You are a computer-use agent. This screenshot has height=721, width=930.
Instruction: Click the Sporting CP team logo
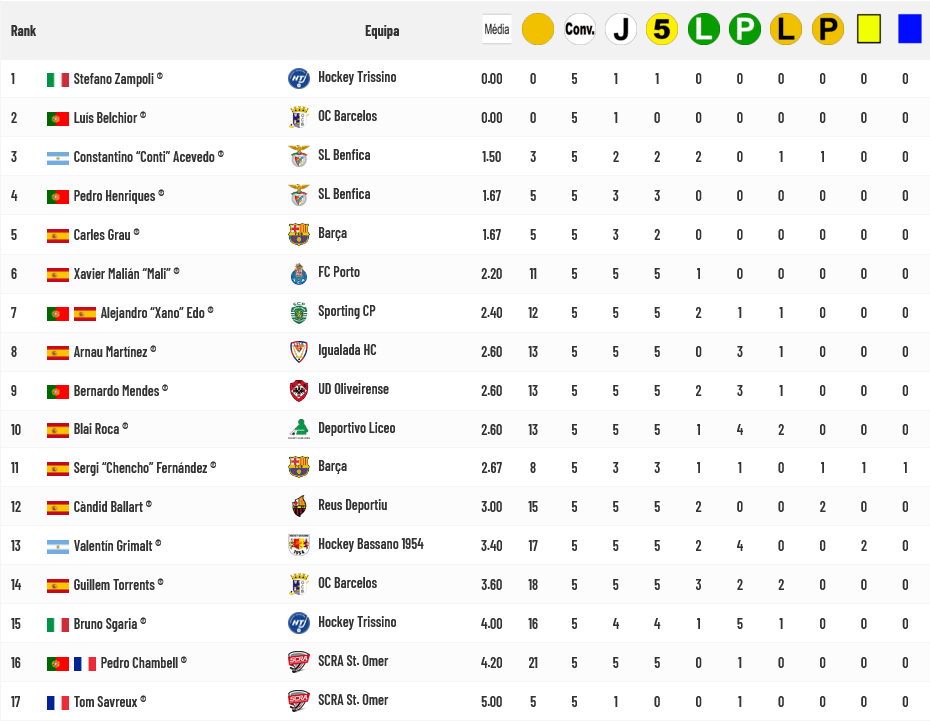pos(298,312)
